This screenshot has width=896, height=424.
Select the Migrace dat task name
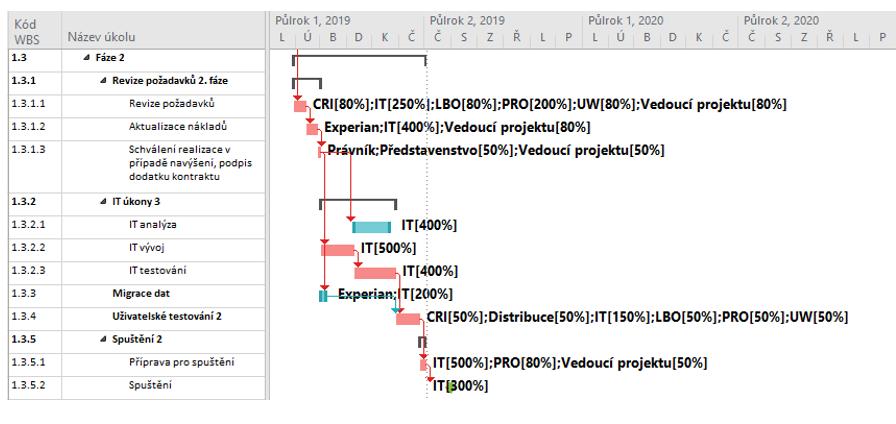click(141, 294)
